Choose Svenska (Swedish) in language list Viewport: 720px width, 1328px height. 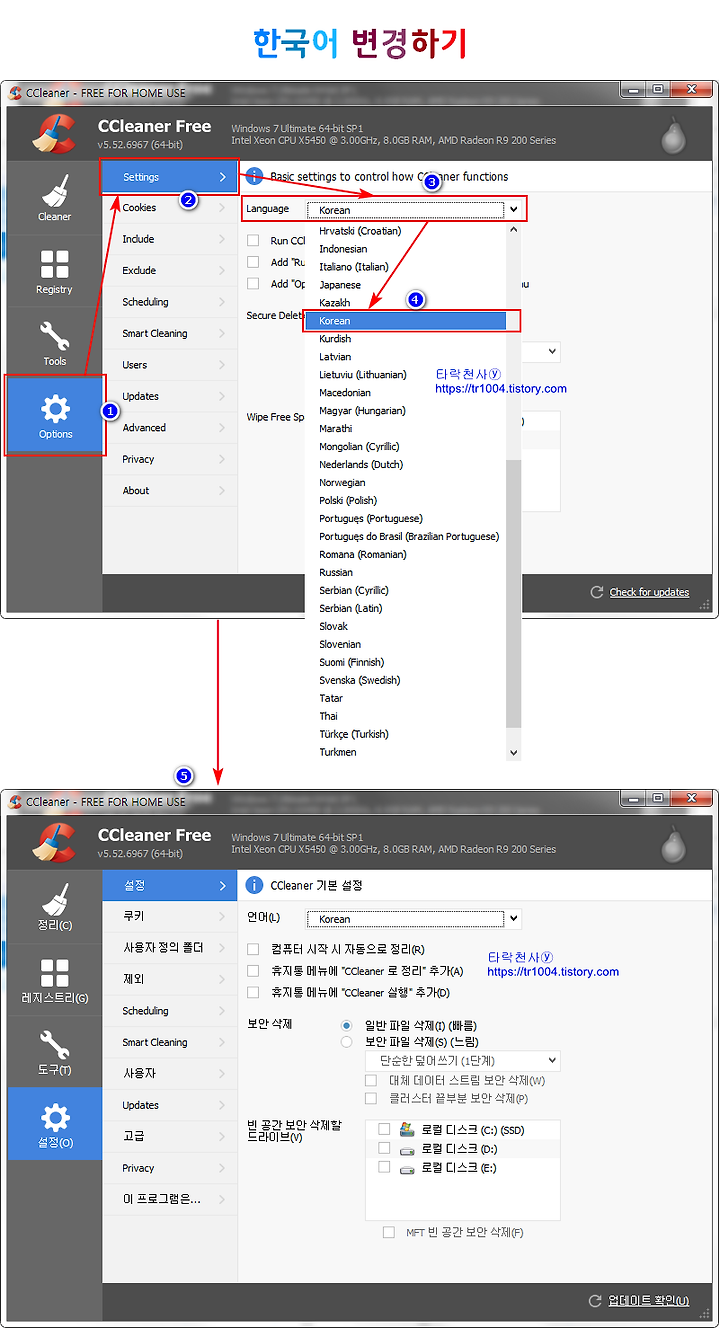coord(406,681)
